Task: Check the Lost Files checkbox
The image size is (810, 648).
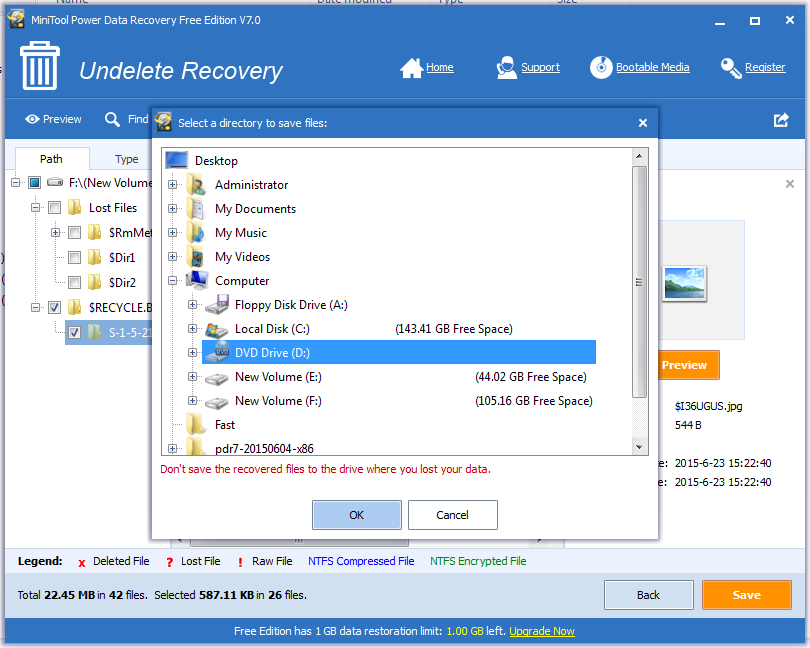Action: coord(54,208)
